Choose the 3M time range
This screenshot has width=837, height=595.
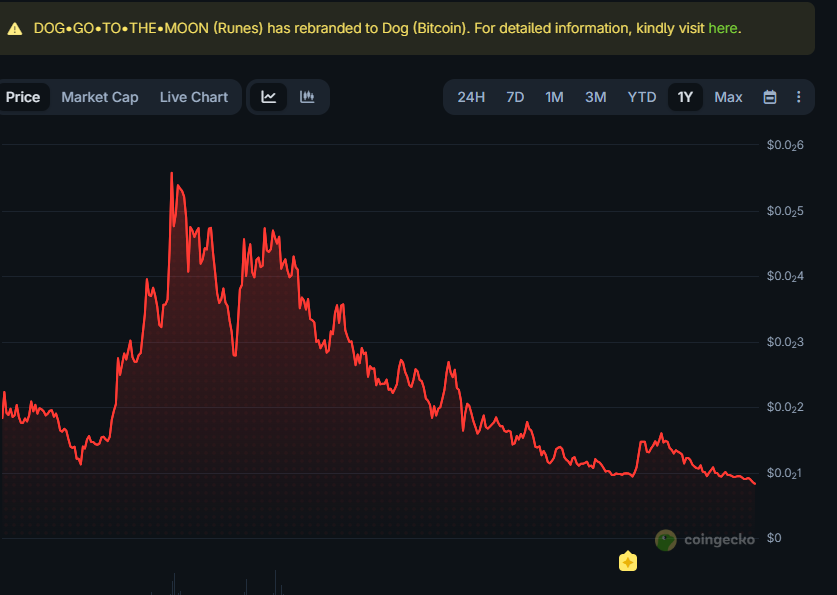pyautogui.click(x=596, y=97)
